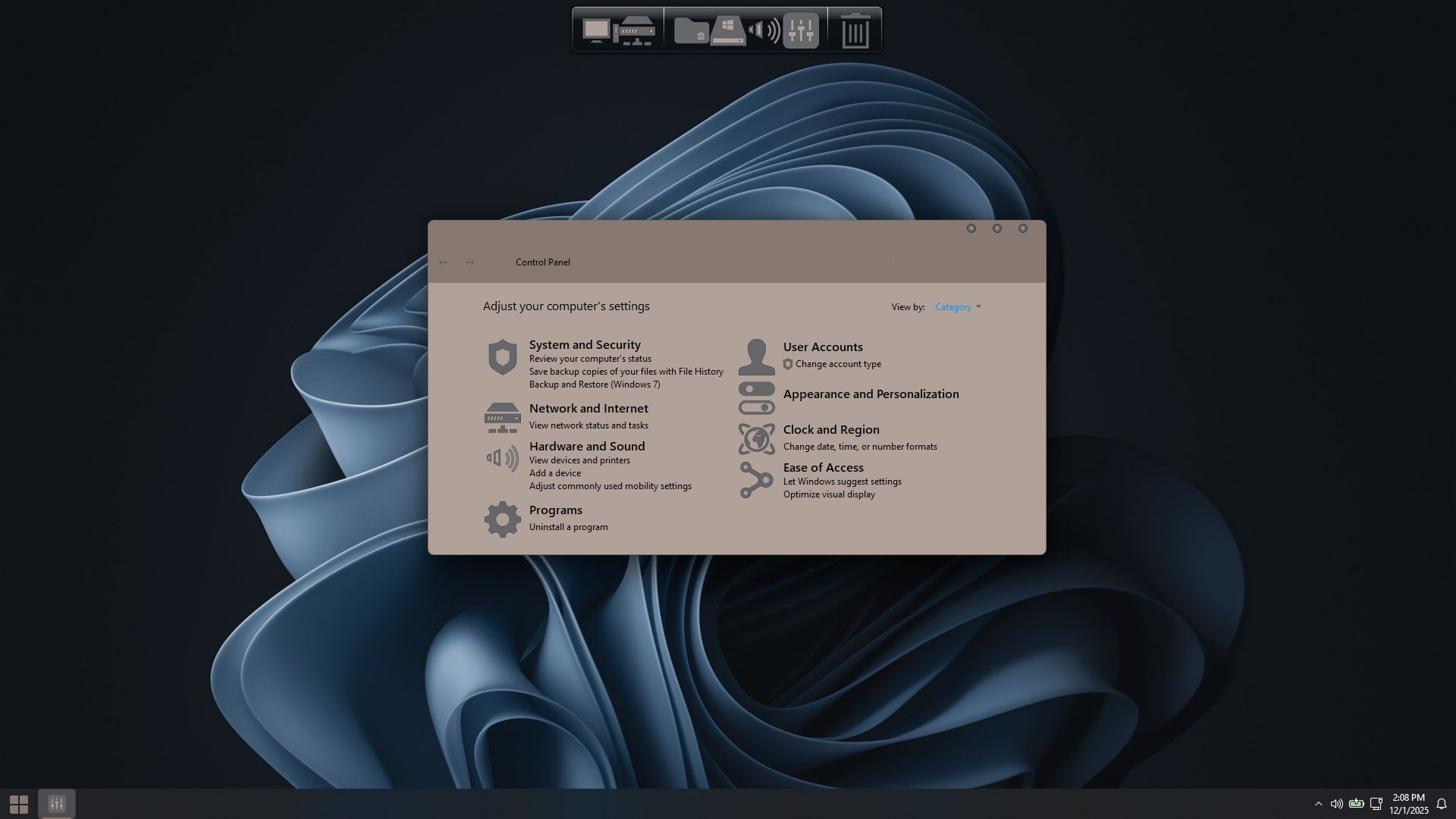Open the Change account type link
Image resolution: width=1456 pixels, height=819 pixels.
pyautogui.click(x=837, y=364)
